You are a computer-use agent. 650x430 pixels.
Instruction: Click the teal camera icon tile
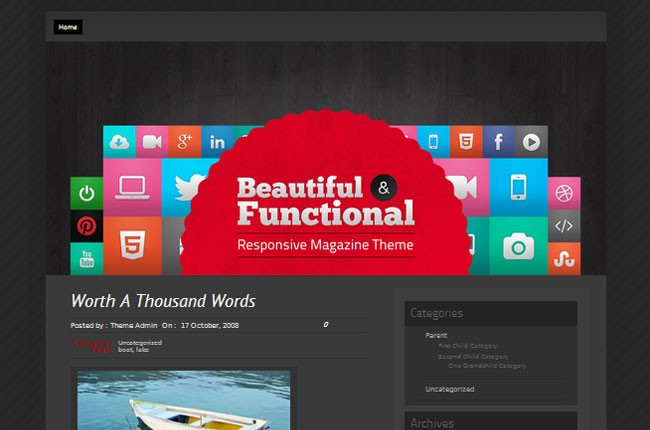[x=518, y=245]
